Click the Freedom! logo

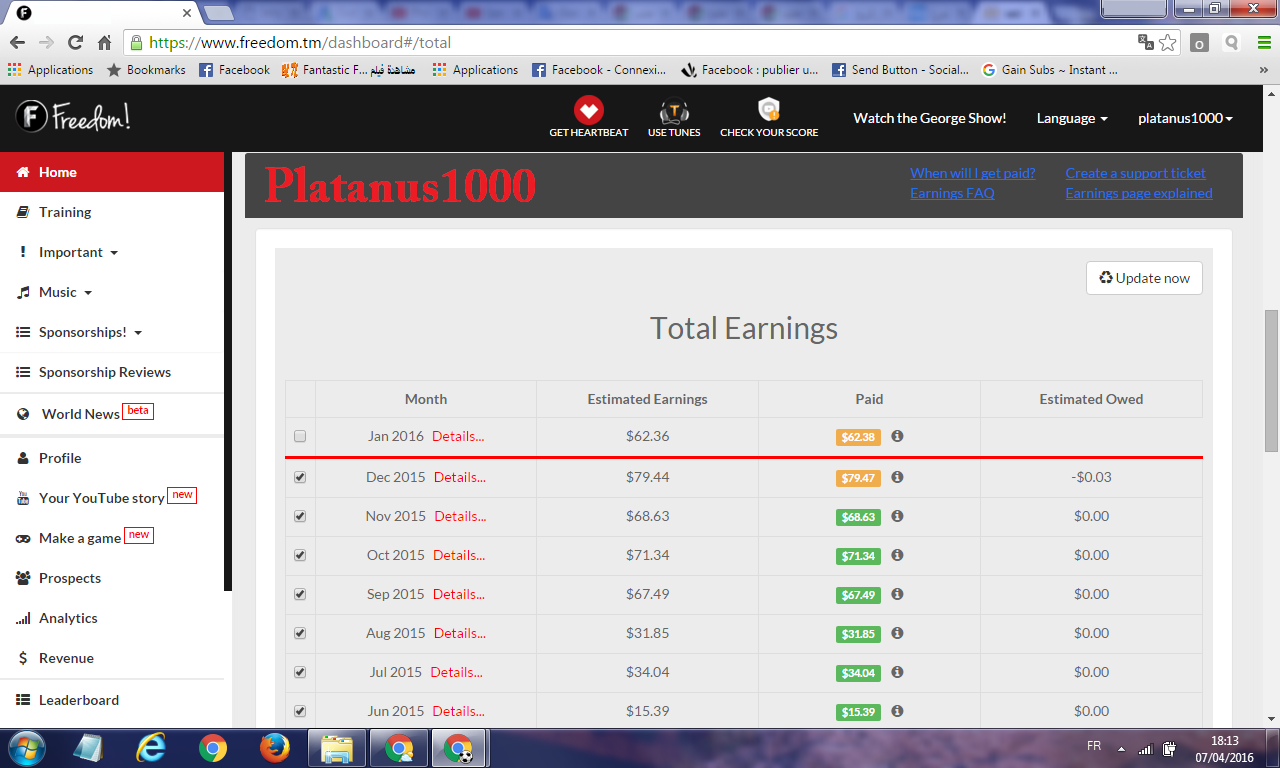73,117
